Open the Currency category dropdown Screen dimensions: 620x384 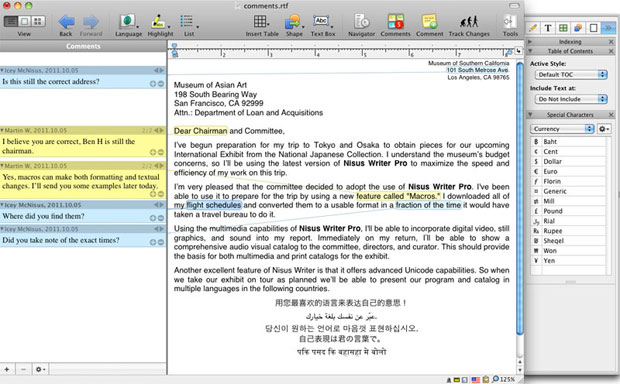[562, 129]
